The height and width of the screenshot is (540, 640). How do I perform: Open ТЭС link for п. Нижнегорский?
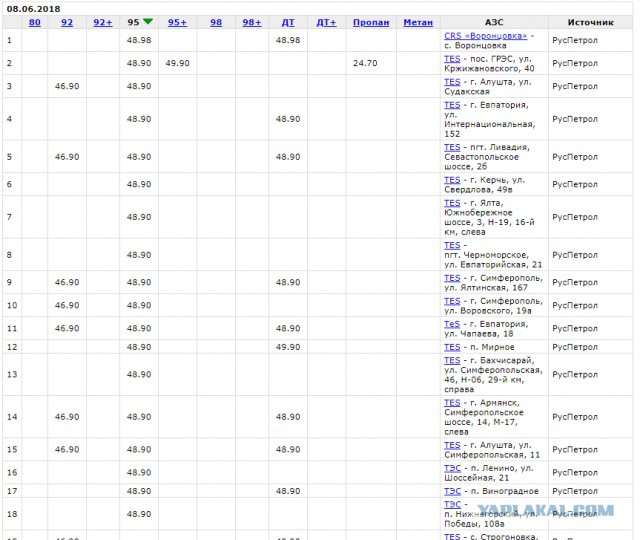point(452,504)
